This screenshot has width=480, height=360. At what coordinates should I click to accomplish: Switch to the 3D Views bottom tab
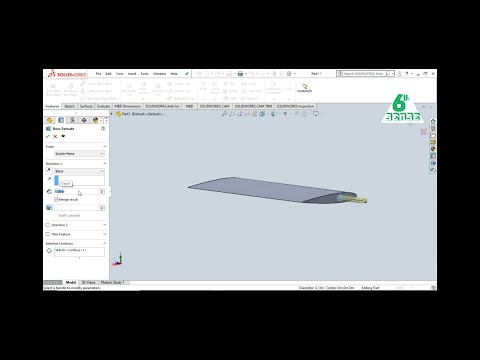[x=88, y=282]
